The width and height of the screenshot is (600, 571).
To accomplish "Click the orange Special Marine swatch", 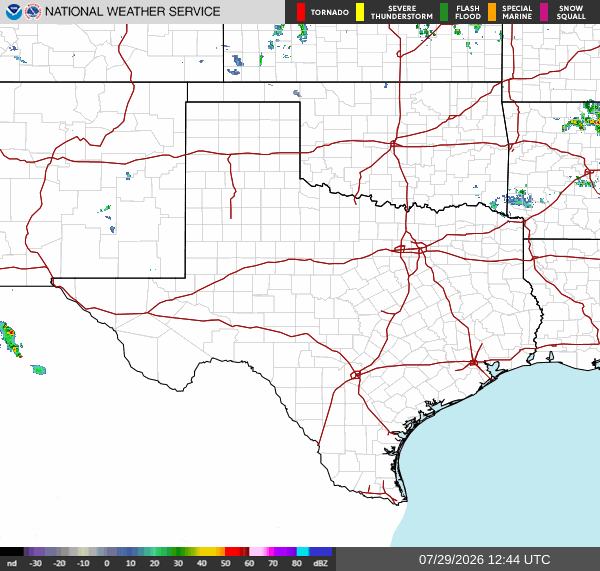I will click(x=492, y=12).
